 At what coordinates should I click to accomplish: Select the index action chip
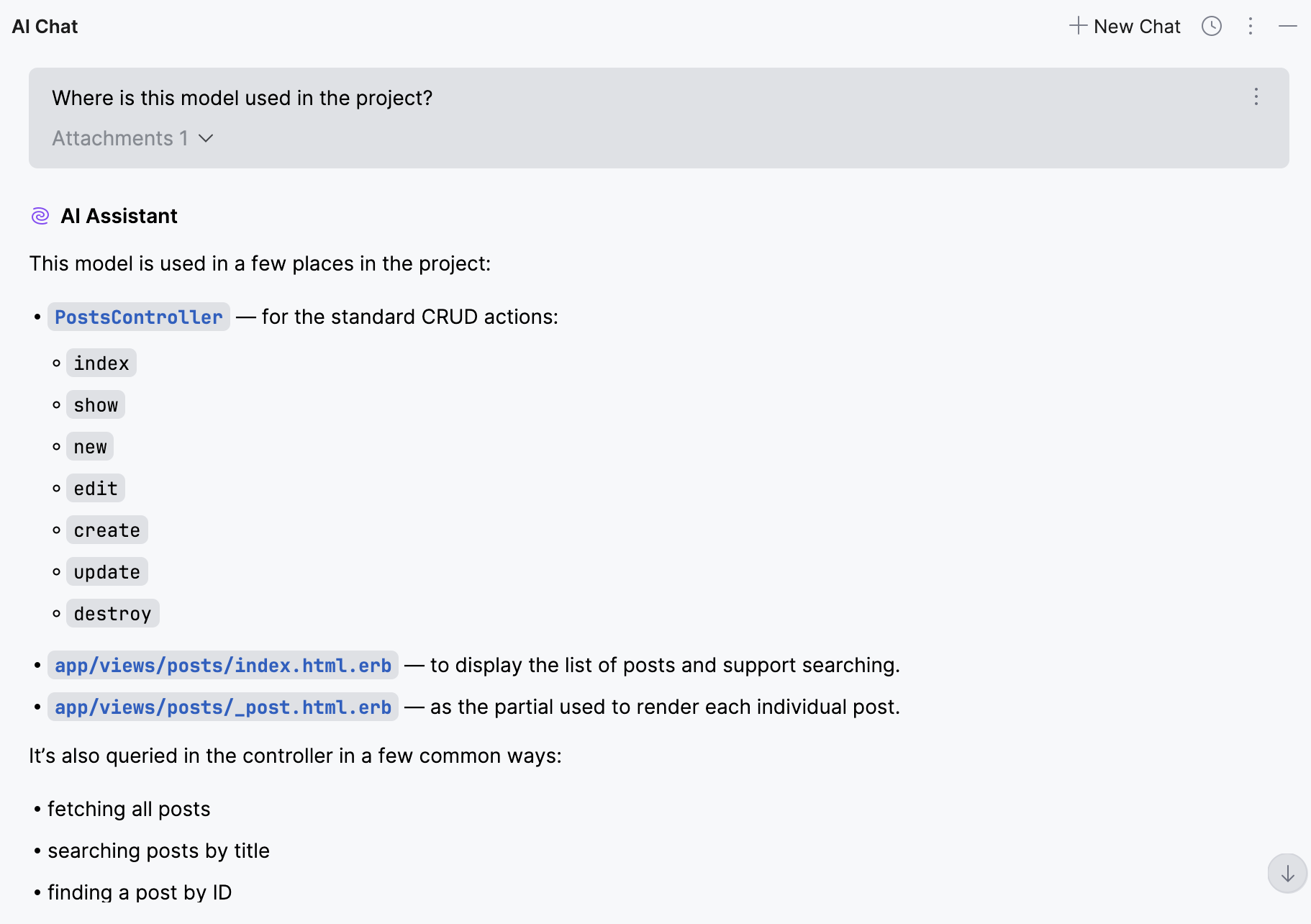tap(101, 363)
